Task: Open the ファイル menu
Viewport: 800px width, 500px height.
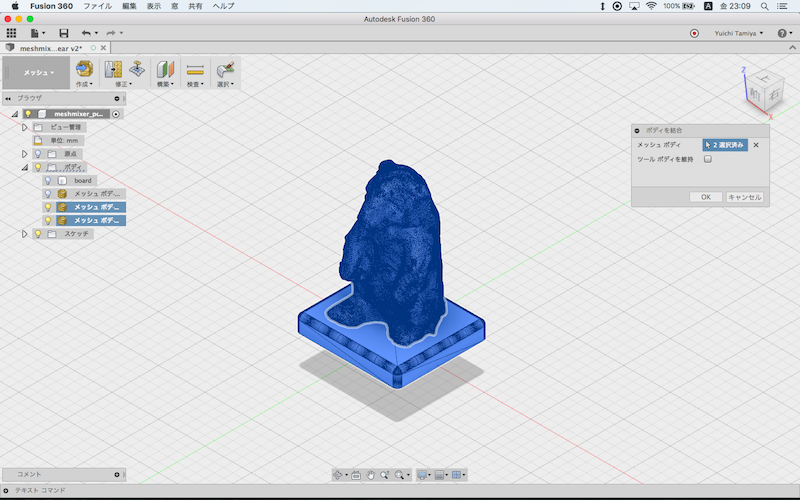Action: coord(97,6)
